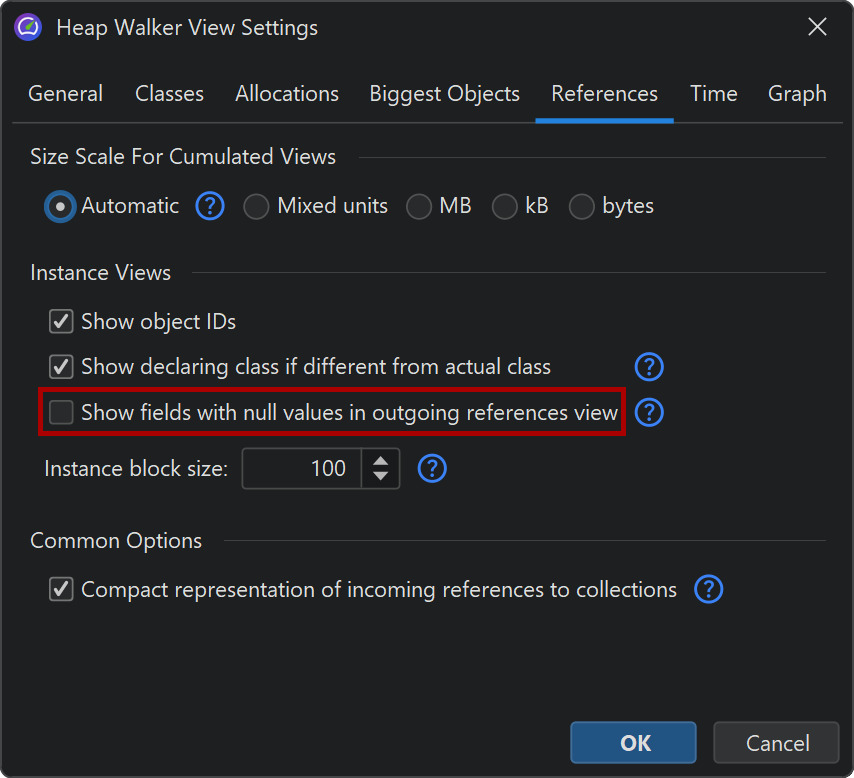
Task: Enable Show fields with null values checkbox
Action: click(62, 412)
